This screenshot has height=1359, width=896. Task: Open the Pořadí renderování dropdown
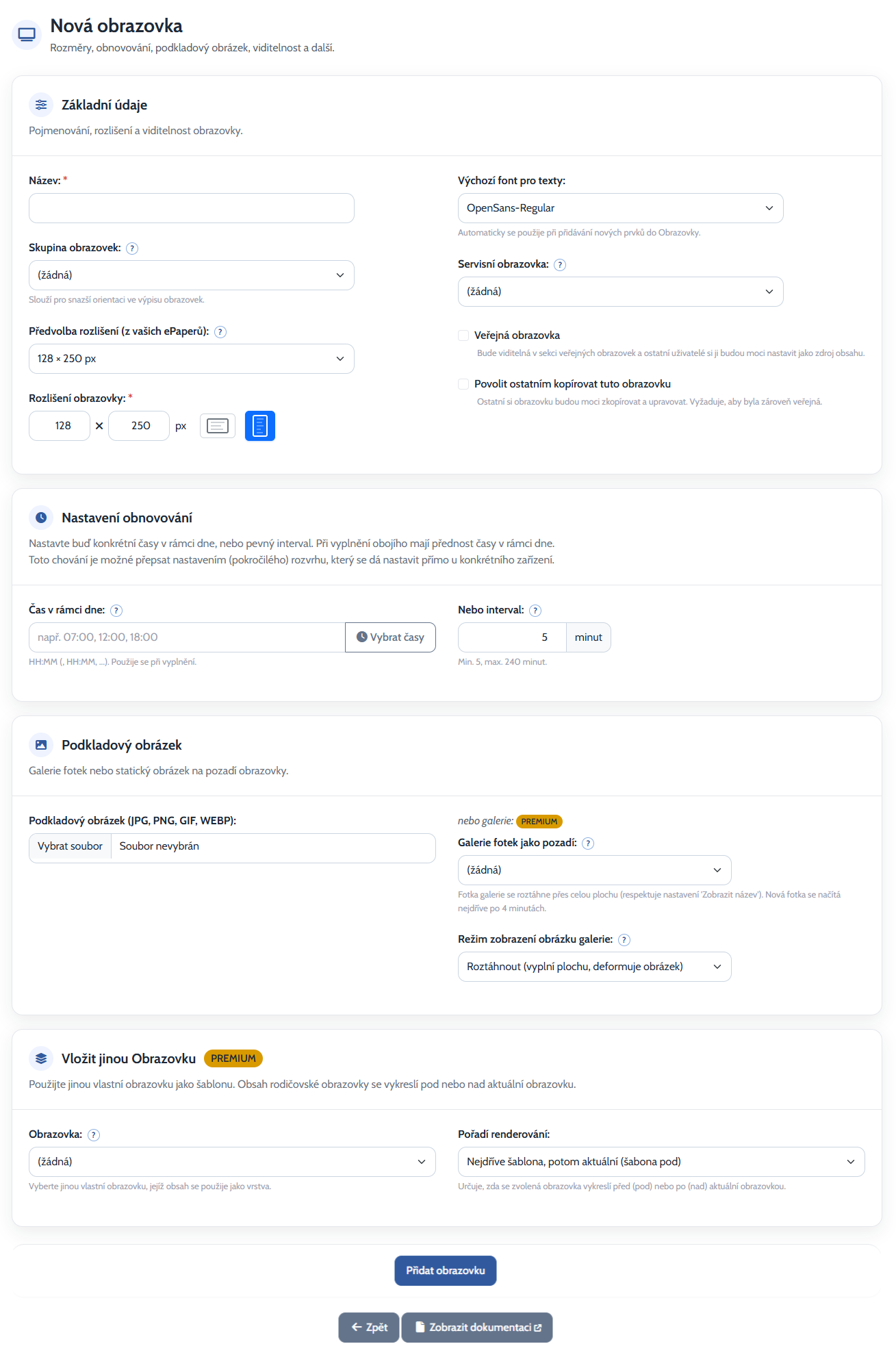click(661, 1162)
